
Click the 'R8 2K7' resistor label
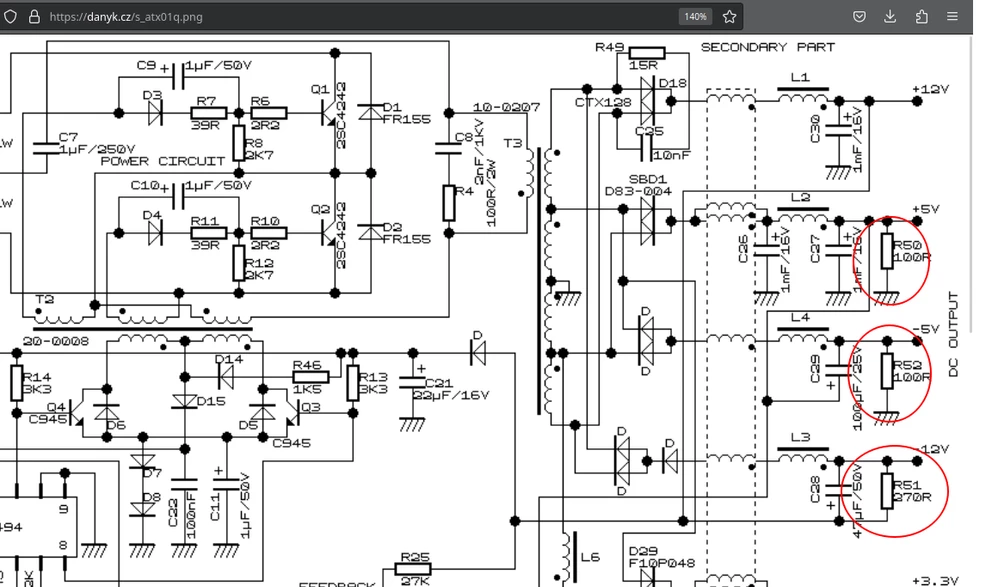259,149
